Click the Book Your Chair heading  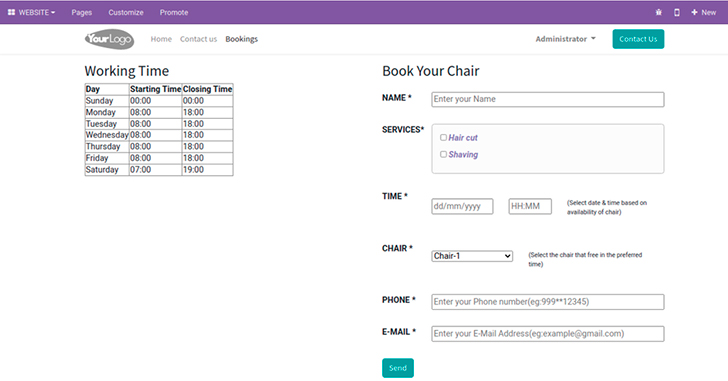click(x=431, y=71)
